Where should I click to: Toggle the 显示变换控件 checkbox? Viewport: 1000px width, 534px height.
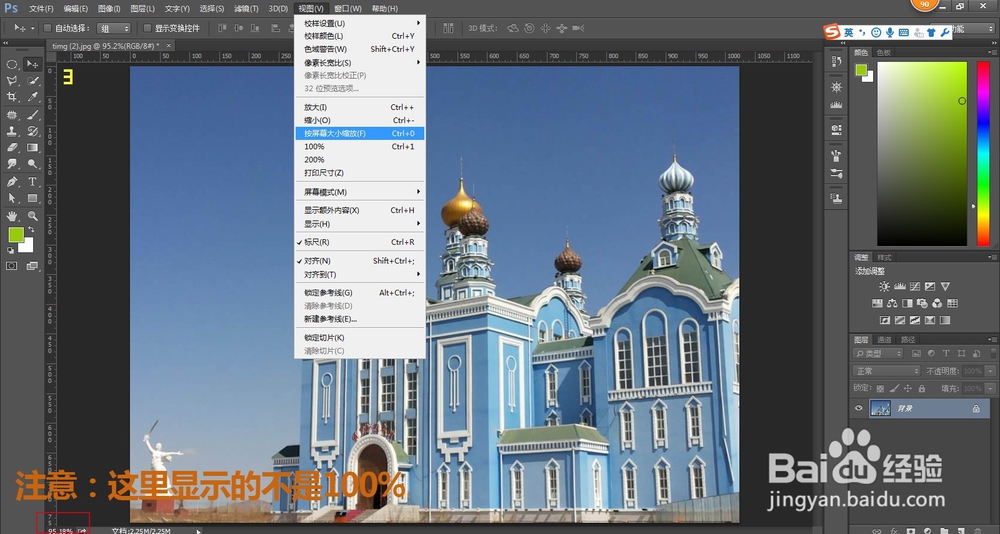tap(147, 28)
